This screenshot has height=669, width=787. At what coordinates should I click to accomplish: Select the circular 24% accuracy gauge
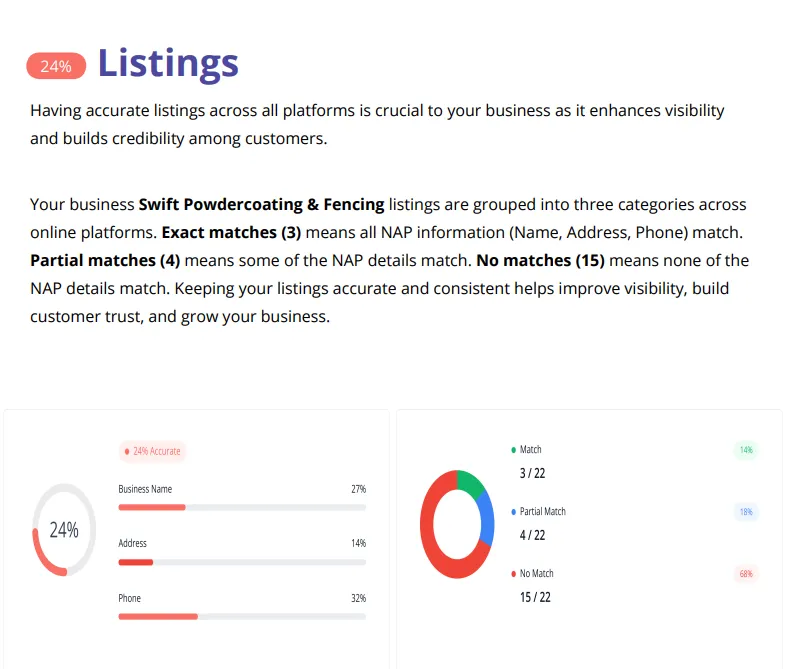(64, 530)
